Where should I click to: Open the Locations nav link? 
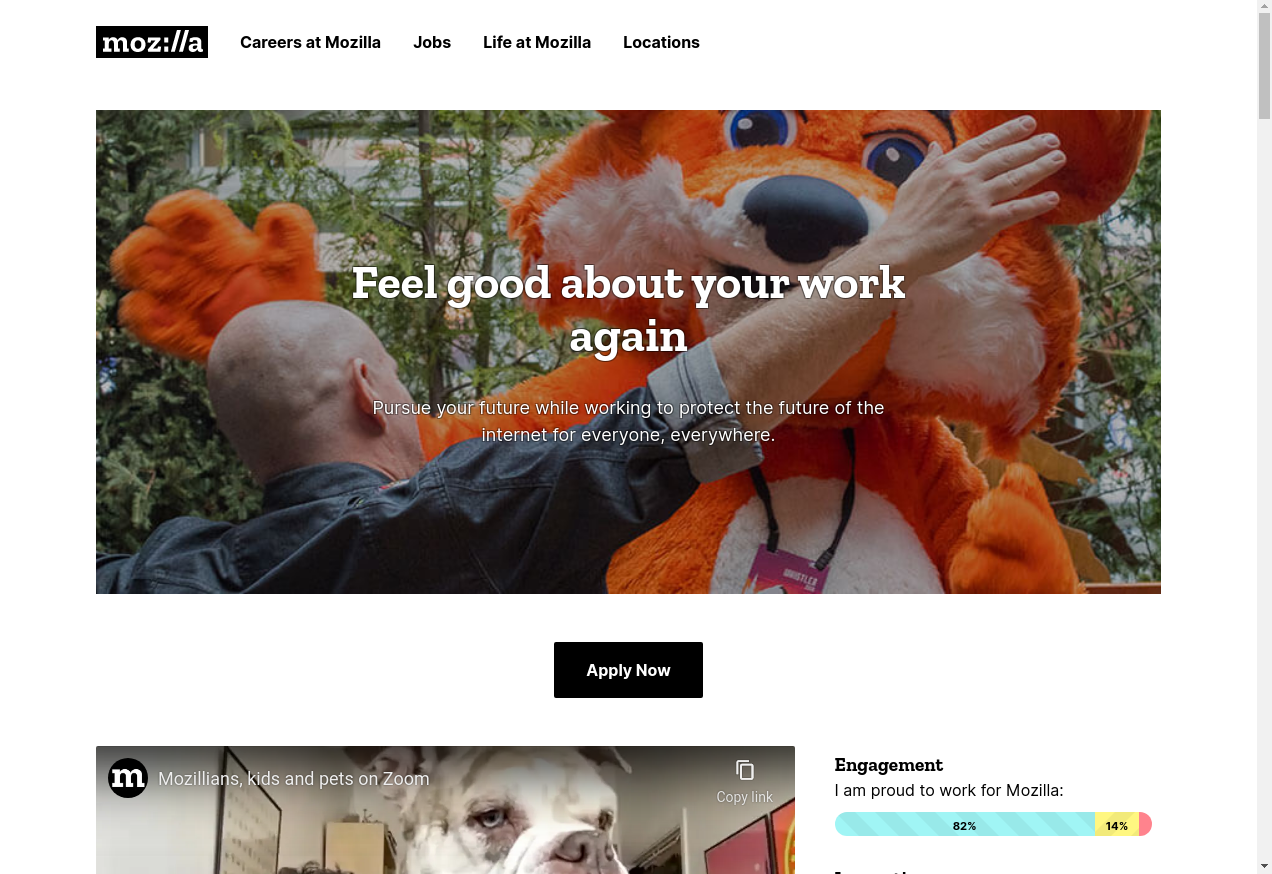(661, 42)
